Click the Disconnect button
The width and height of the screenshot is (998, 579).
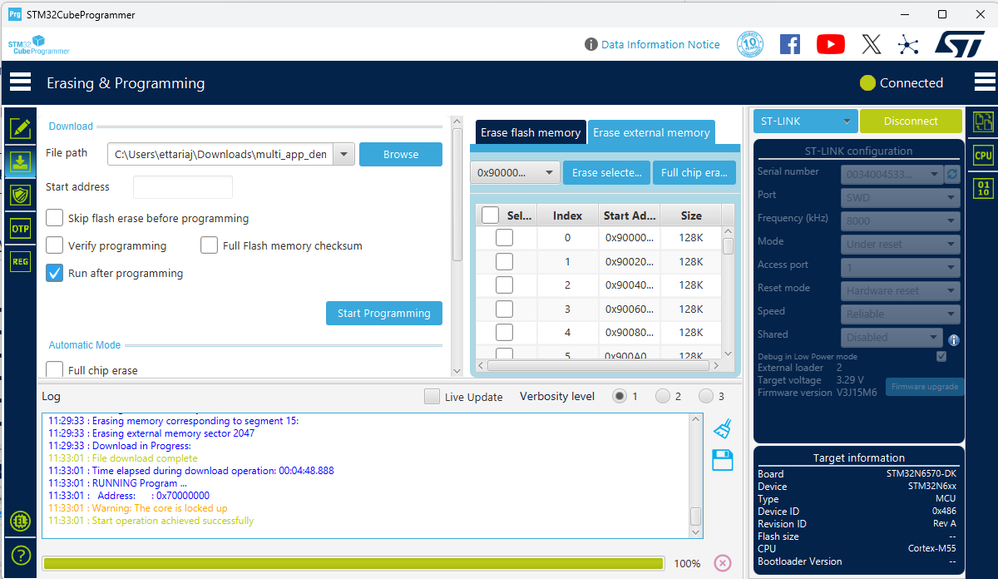(x=910, y=121)
